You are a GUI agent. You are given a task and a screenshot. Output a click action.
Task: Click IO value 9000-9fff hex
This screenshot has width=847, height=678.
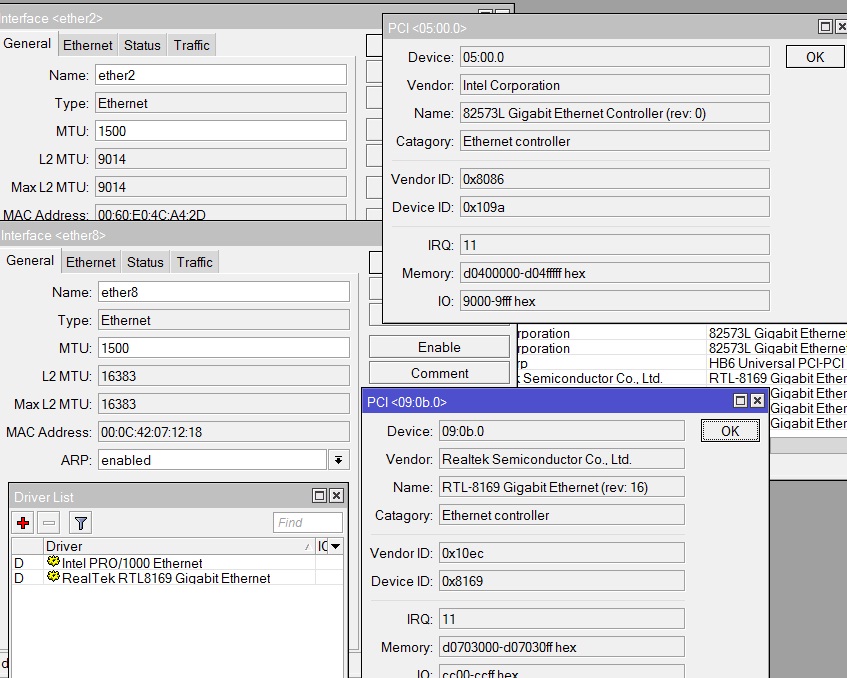point(615,301)
